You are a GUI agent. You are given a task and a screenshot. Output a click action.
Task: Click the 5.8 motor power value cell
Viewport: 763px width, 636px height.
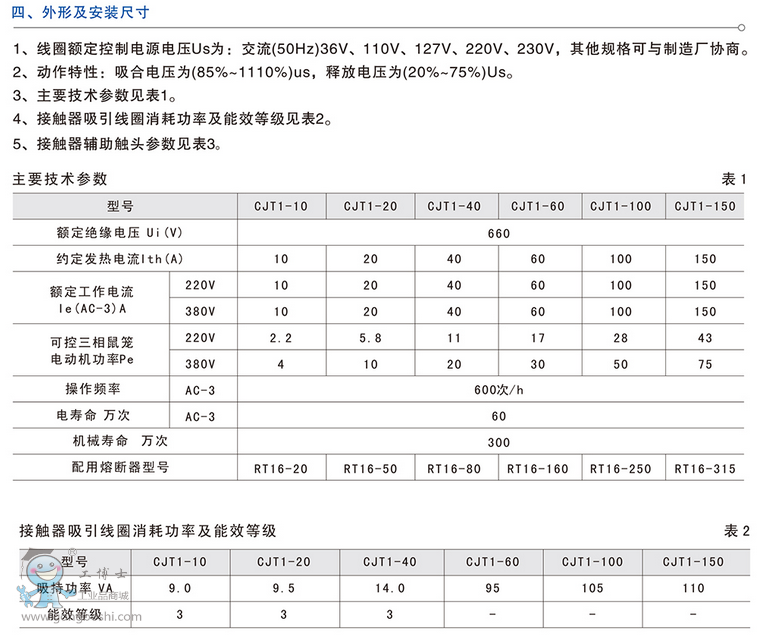click(x=370, y=338)
